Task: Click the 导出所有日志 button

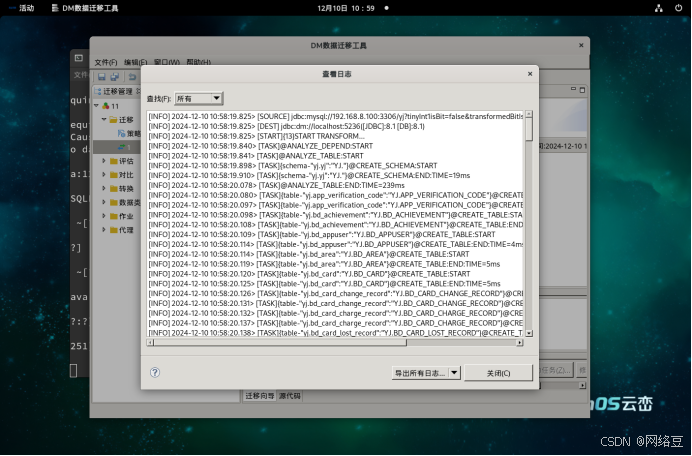Action: coord(420,373)
